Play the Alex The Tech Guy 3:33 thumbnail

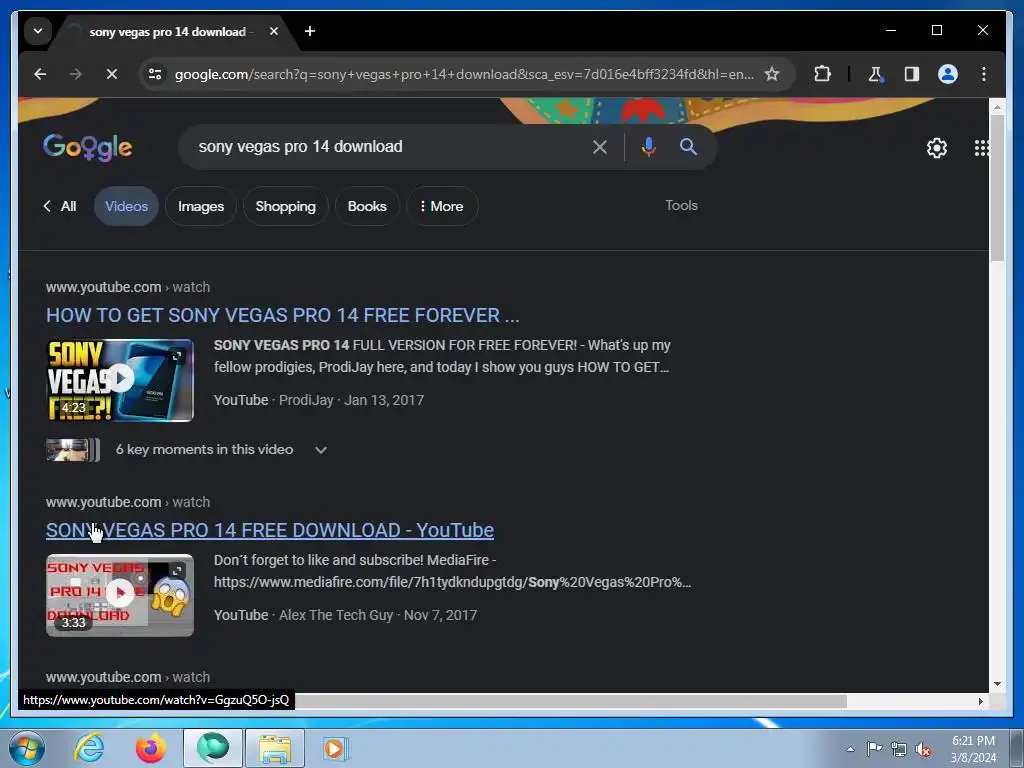(120, 595)
